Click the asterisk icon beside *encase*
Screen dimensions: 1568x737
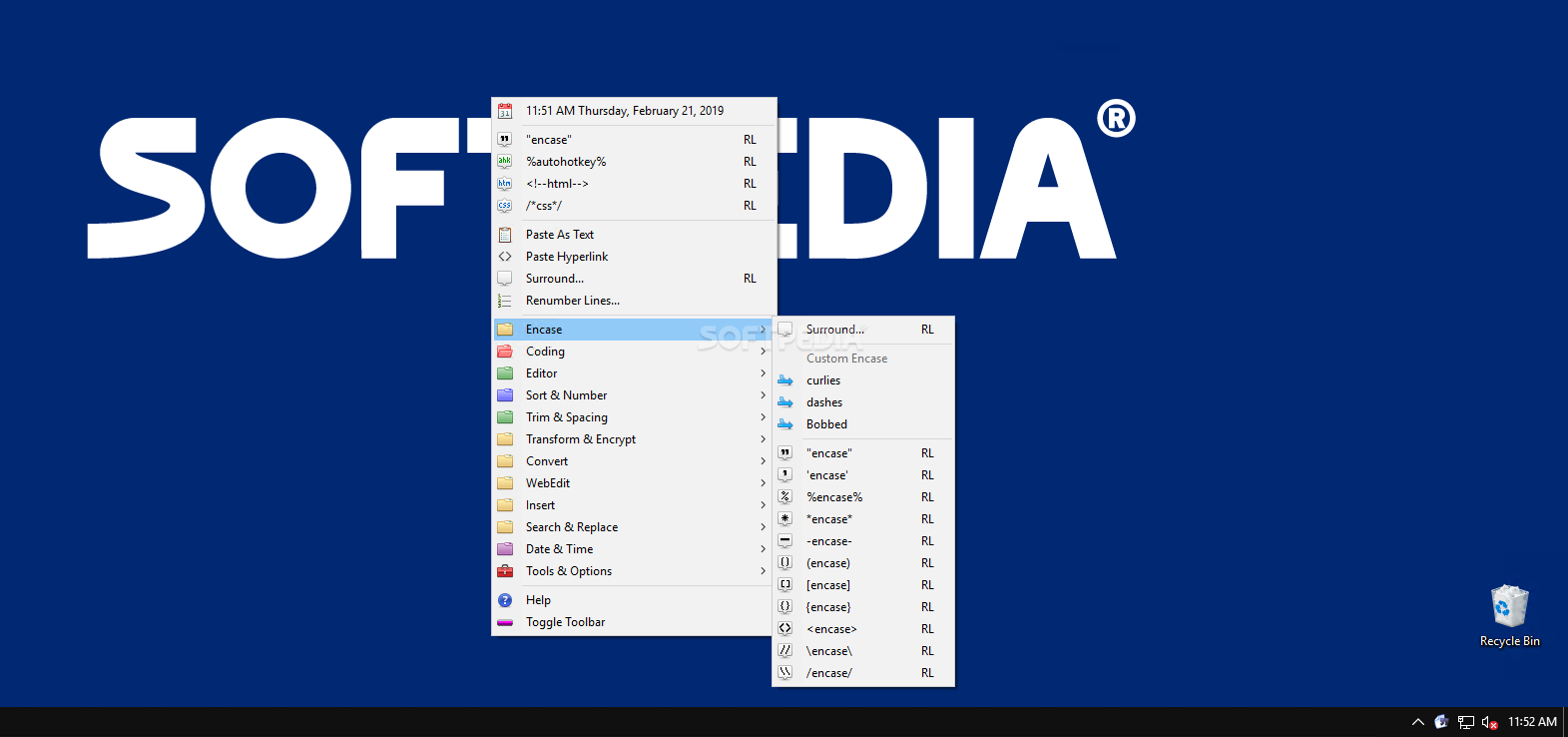pyautogui.click(x=785, y=519)
